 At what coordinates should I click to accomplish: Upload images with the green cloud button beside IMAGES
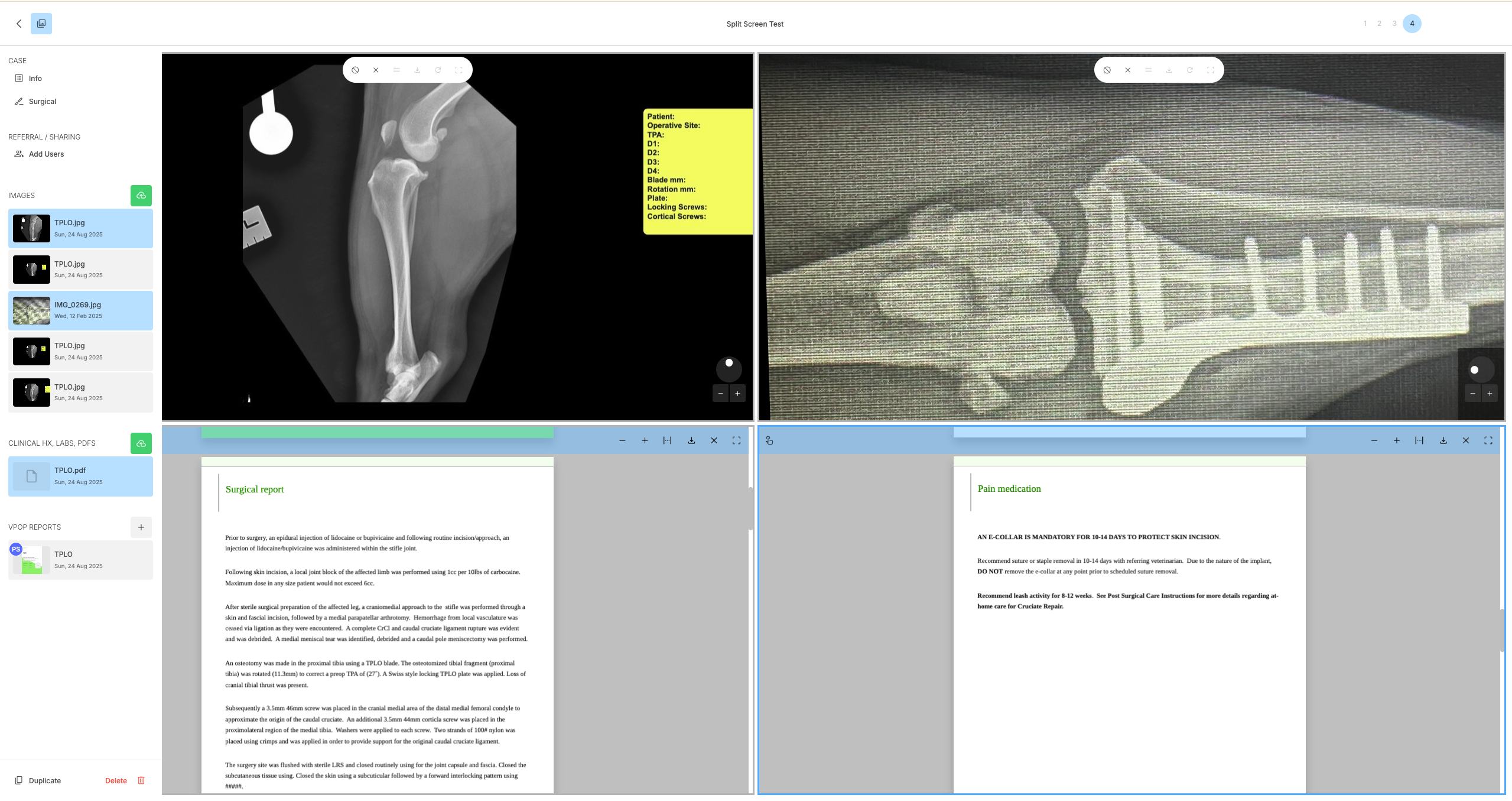pos(141,196)
